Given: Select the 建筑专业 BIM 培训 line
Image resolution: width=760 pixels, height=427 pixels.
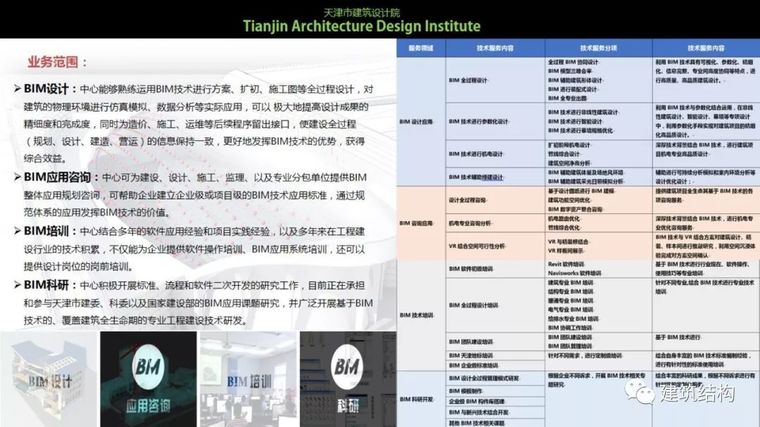Looking at the screenshot, I should (x=570, y=282).
